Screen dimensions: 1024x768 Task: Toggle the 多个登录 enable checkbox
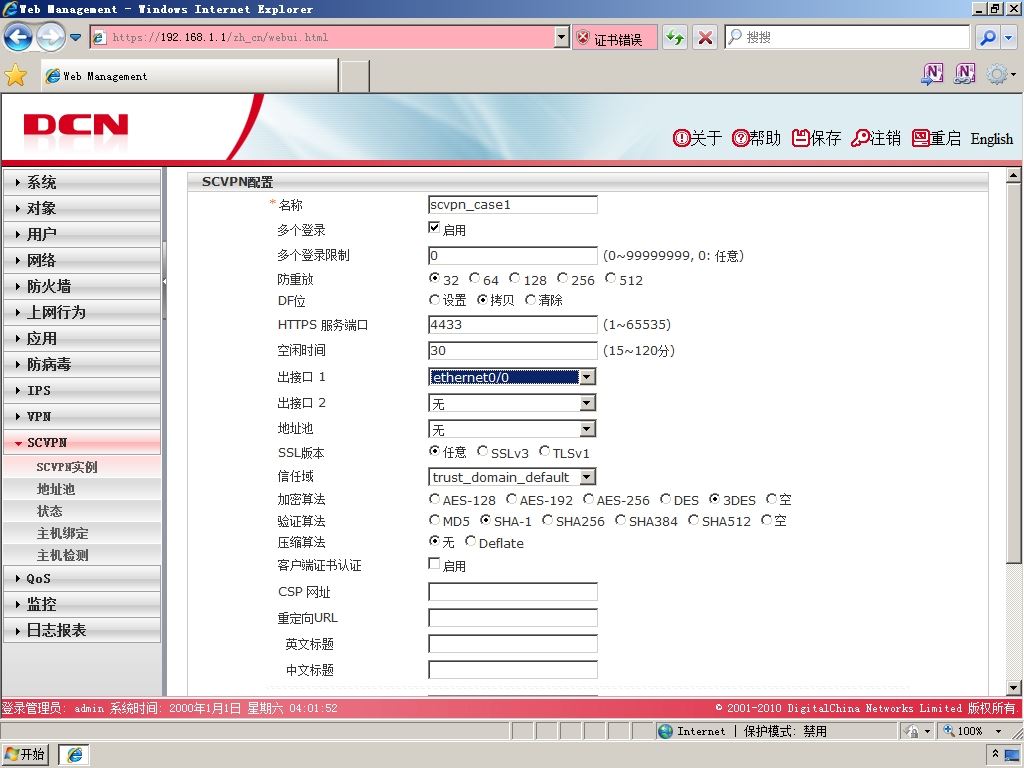coord(434,227)
